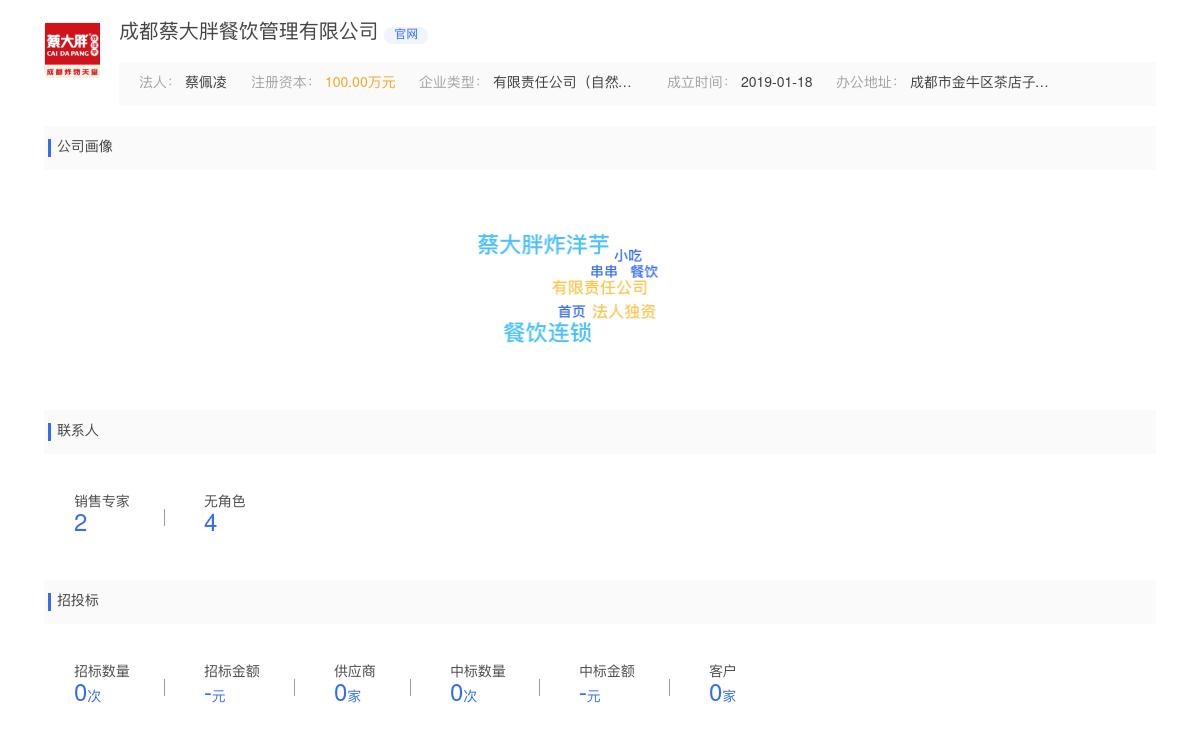Click the 法人: field label

pyautogui.click(x=156, y=83)
